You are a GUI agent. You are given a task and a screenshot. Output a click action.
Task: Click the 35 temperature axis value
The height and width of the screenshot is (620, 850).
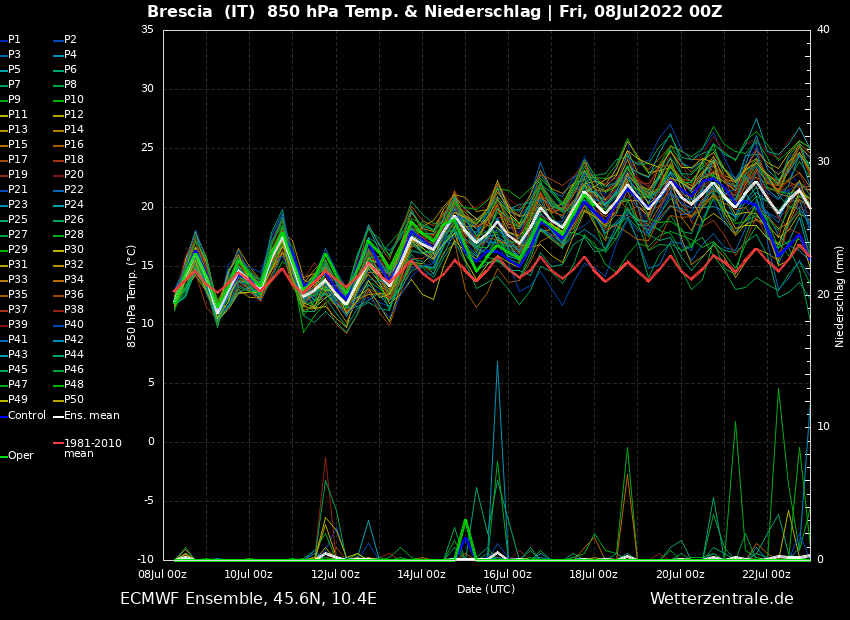point(147,30)
